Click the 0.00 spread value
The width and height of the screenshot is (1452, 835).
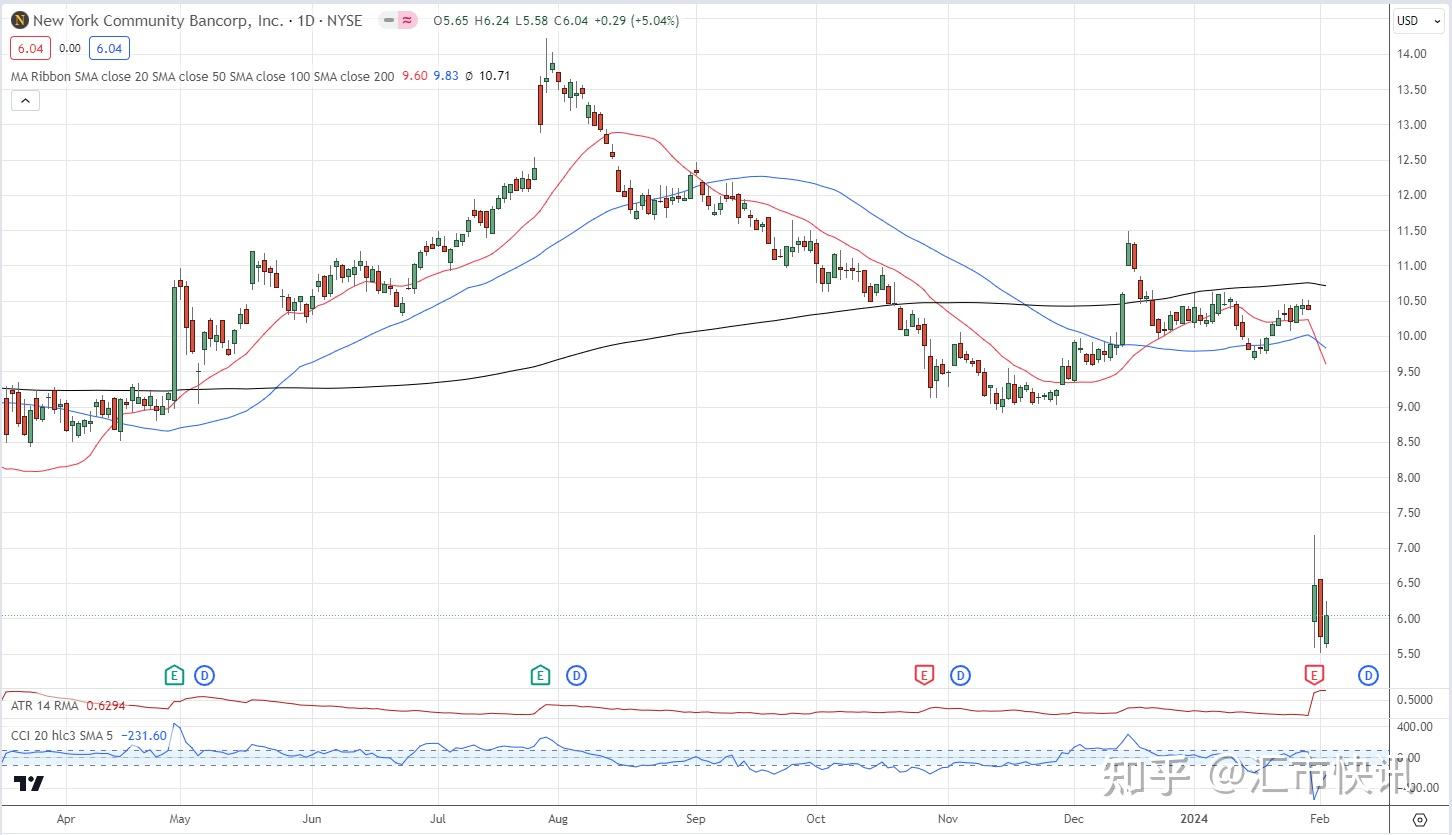(69, 48)
